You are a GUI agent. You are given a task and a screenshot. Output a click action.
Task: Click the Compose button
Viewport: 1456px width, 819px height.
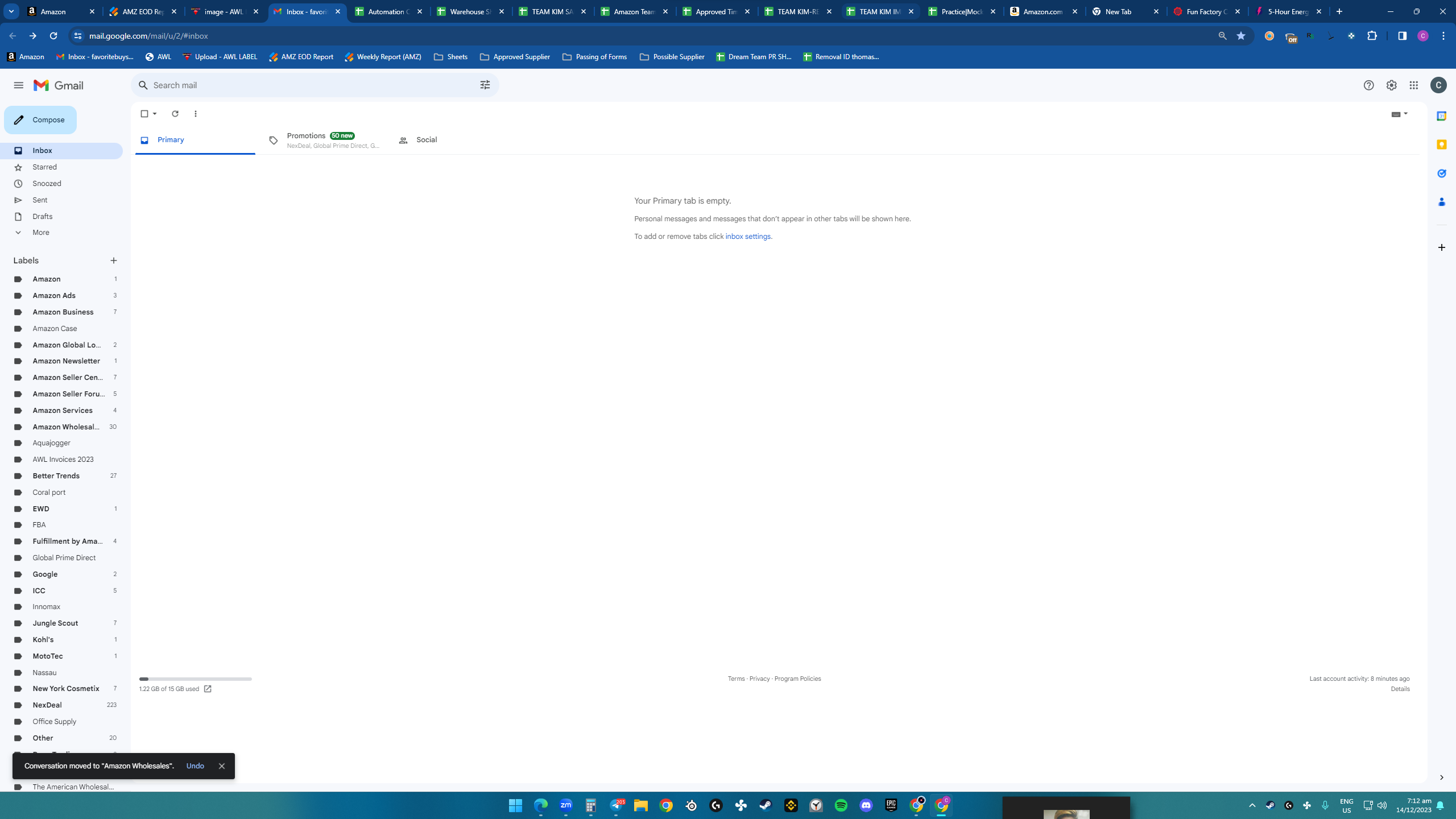coord(40,120)
